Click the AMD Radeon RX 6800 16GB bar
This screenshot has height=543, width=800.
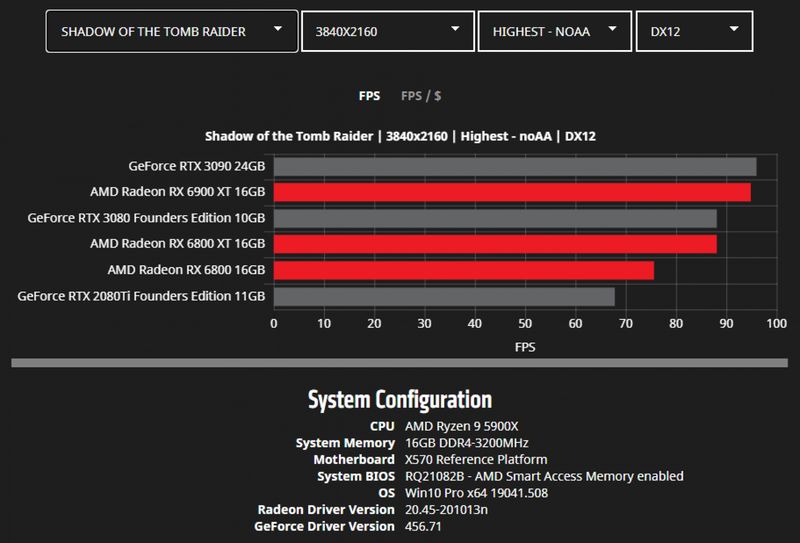click(x=464, y=270)
